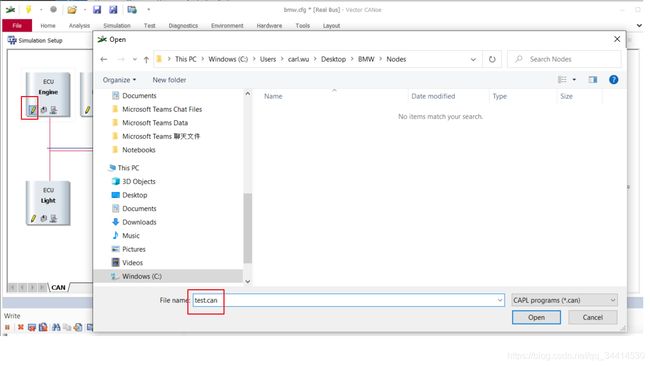The image size is (650, 366).
Task: Click the blue help question mark icon
Action: [x=614, y=80]
